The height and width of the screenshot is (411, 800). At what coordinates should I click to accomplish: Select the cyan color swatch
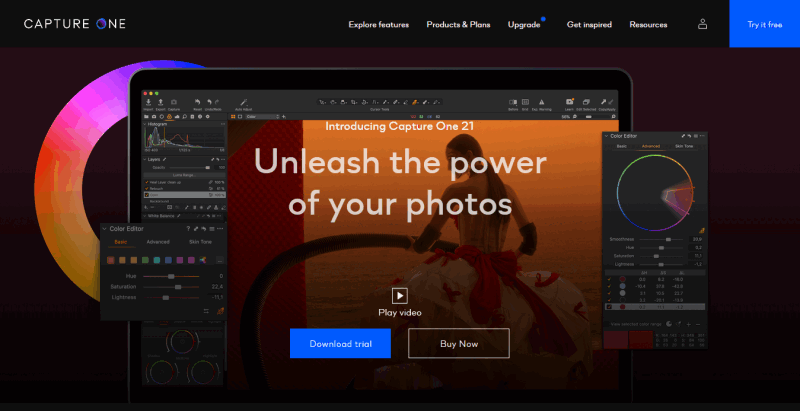(157, 260)
